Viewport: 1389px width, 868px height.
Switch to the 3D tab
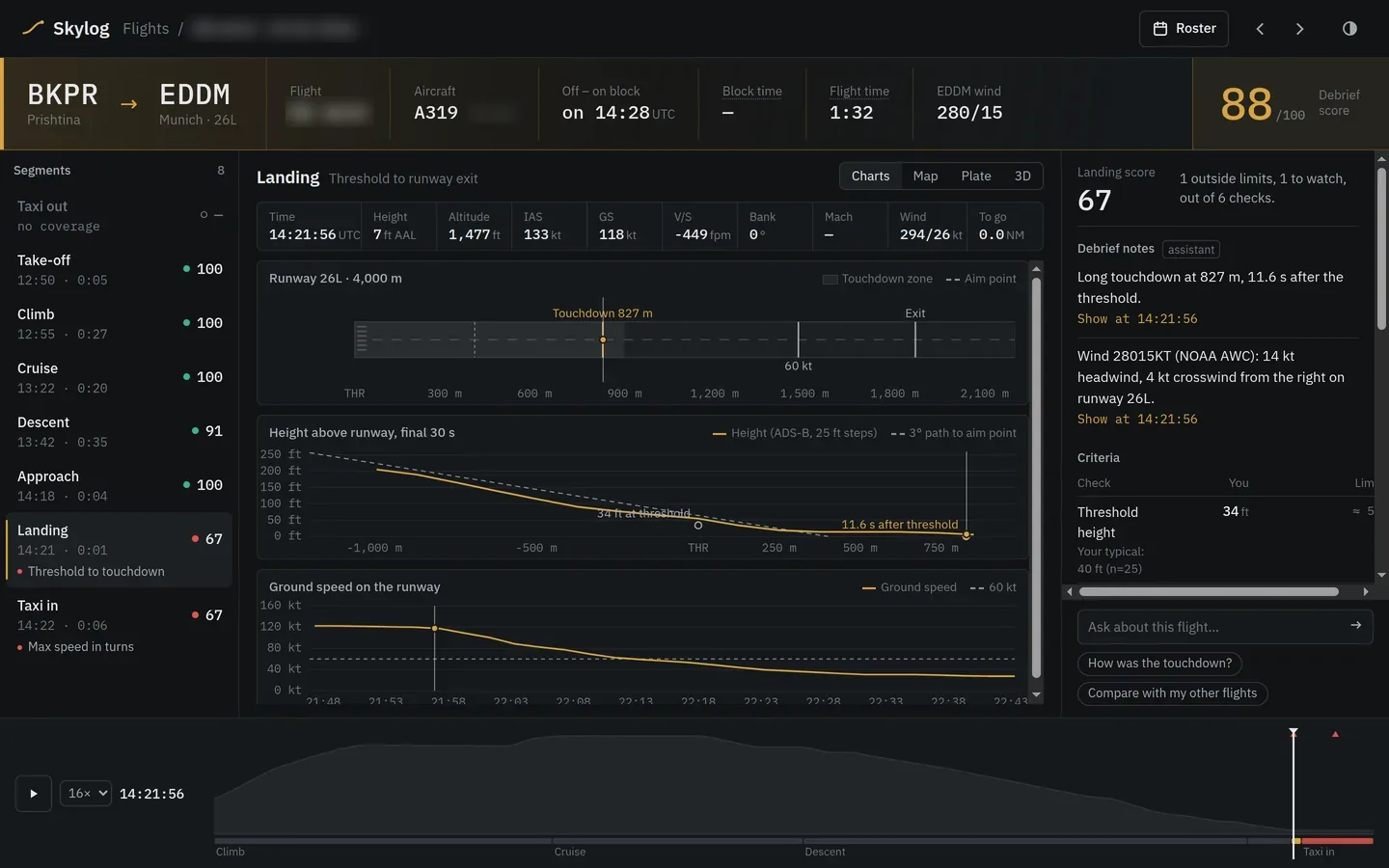pyautogui.click(x=1022, y=176)
